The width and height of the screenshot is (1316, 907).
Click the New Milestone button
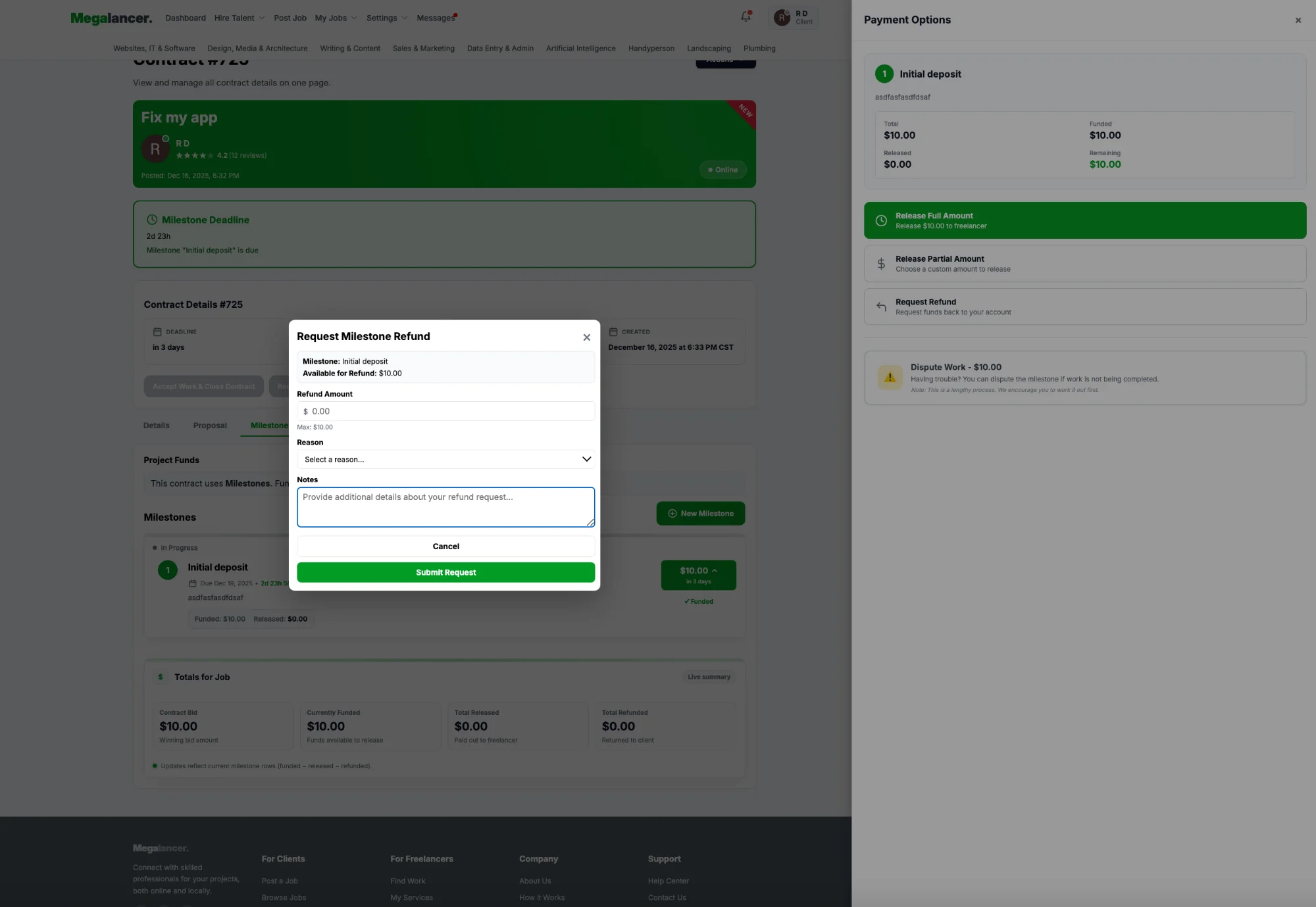click(x=700, y=514)
